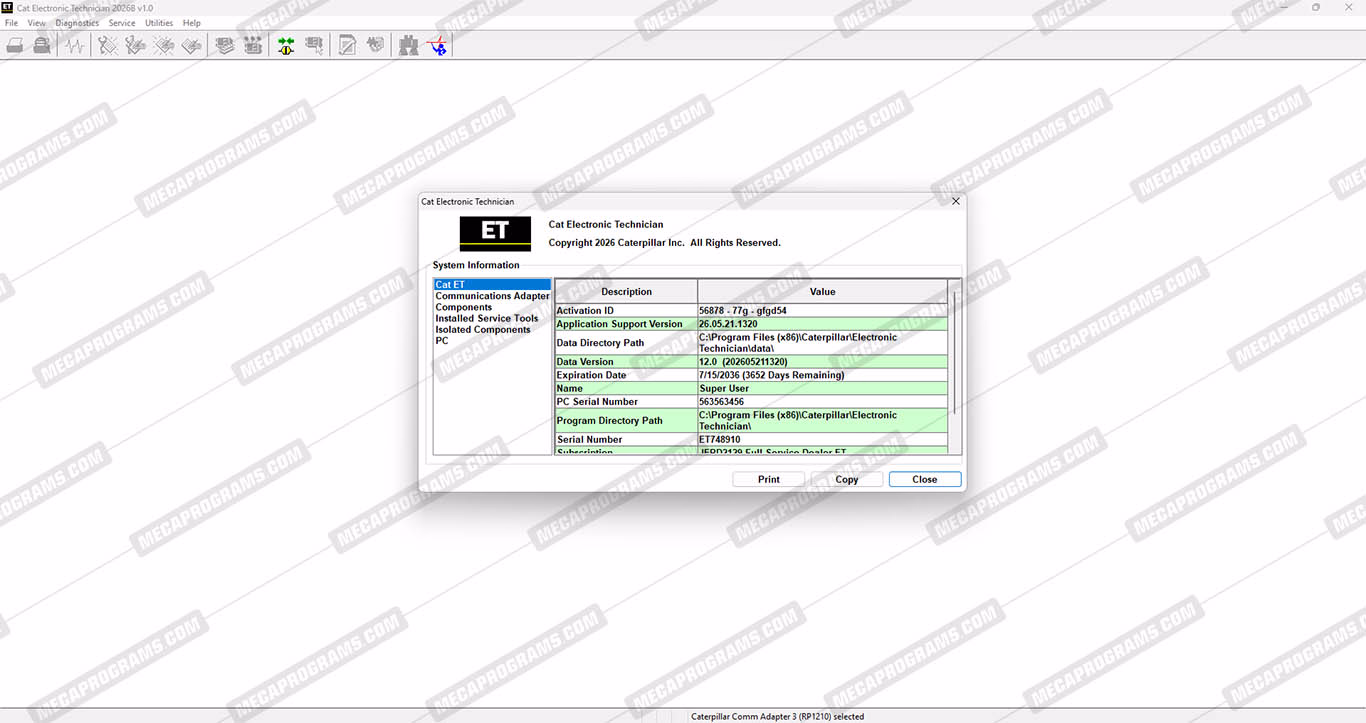Screen dimensions: 1366x723
Task: Click the binoculars toolbar icon
Action: click(408, 45)
